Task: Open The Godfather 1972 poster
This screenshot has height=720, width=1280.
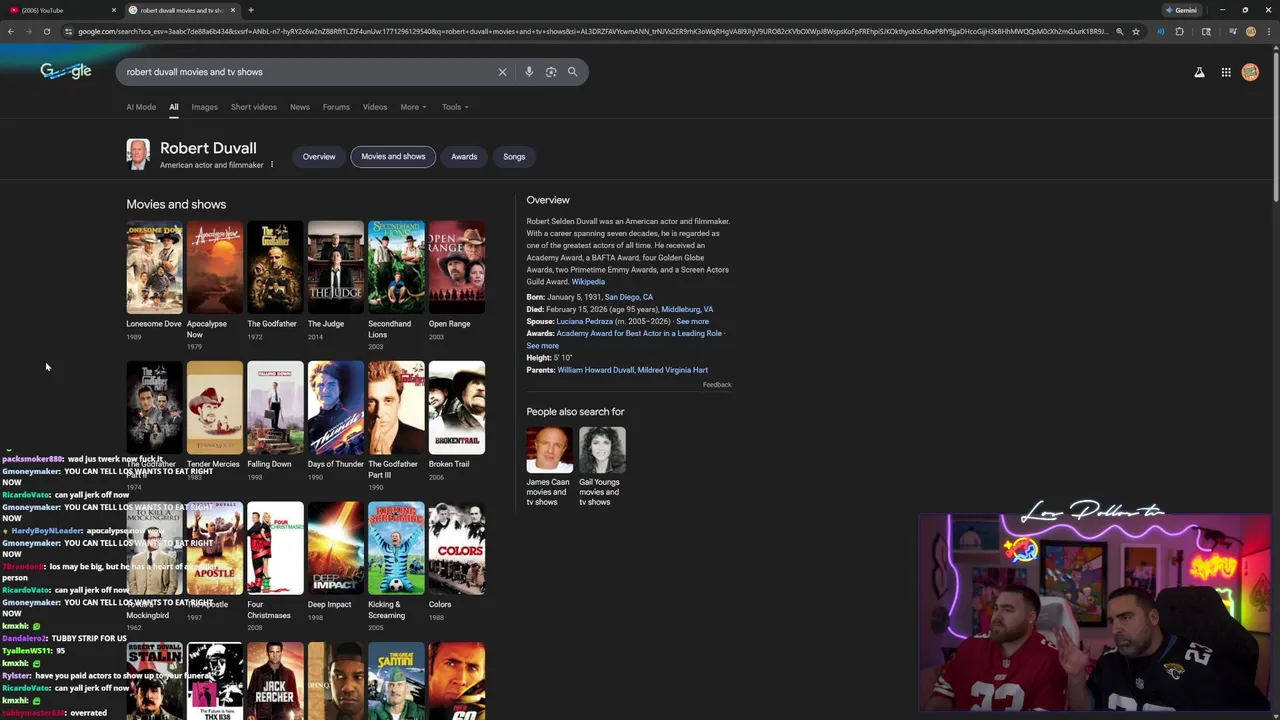Action: [x=275, y=267]
